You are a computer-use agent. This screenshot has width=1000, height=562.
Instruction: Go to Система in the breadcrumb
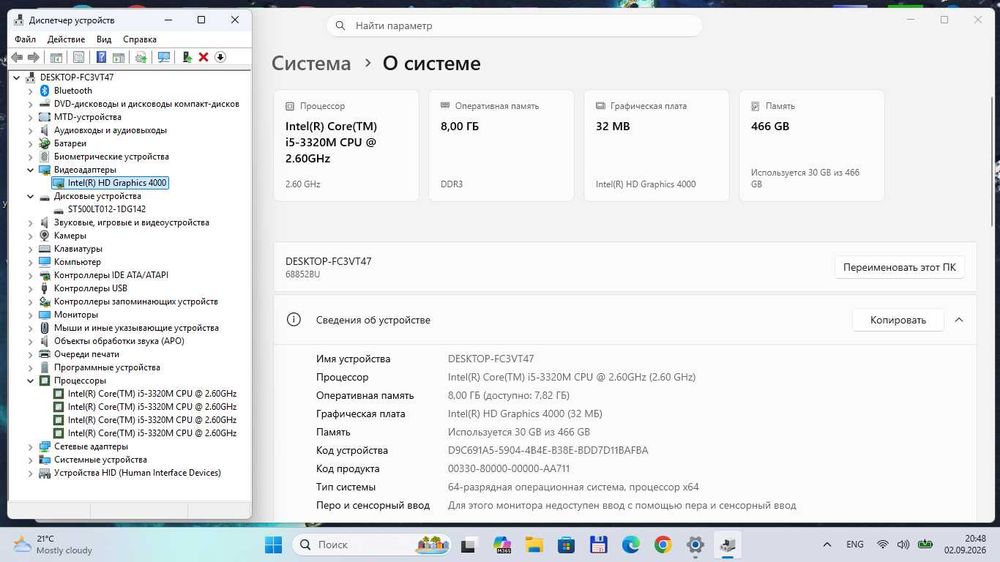tap(311, 63)
